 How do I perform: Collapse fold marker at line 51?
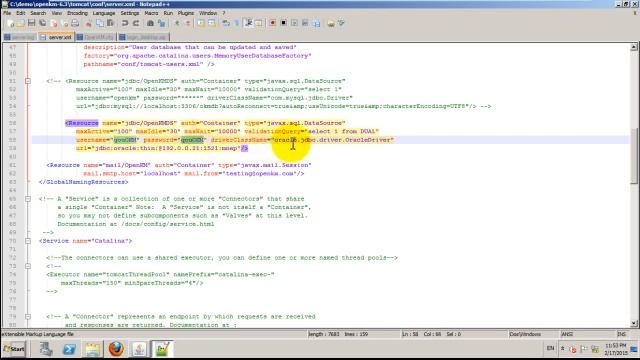click(28, 81)
